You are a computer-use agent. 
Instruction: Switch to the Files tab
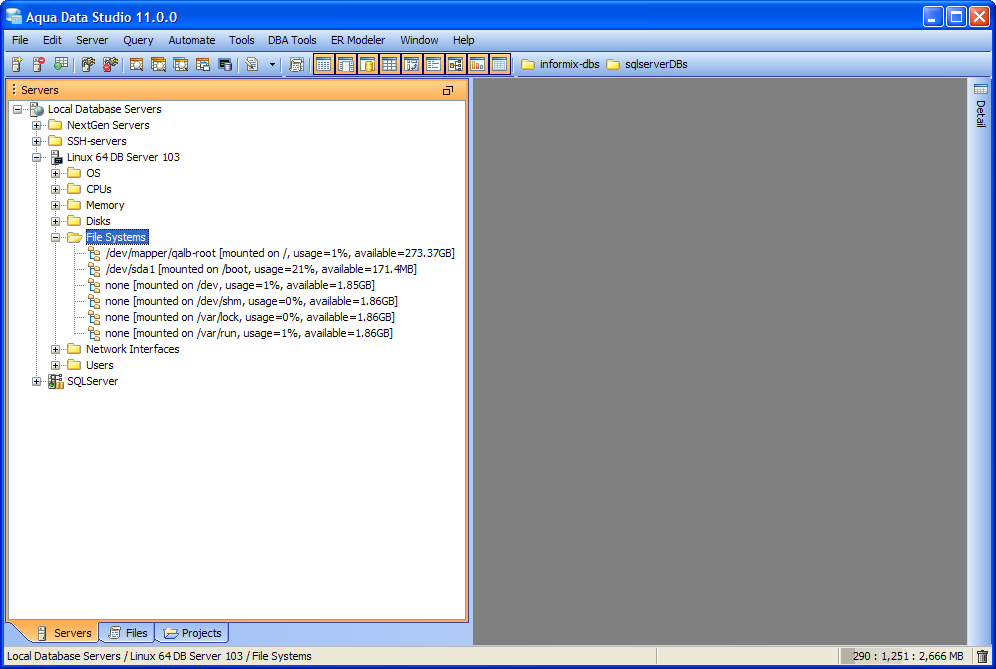pos(129,633)
